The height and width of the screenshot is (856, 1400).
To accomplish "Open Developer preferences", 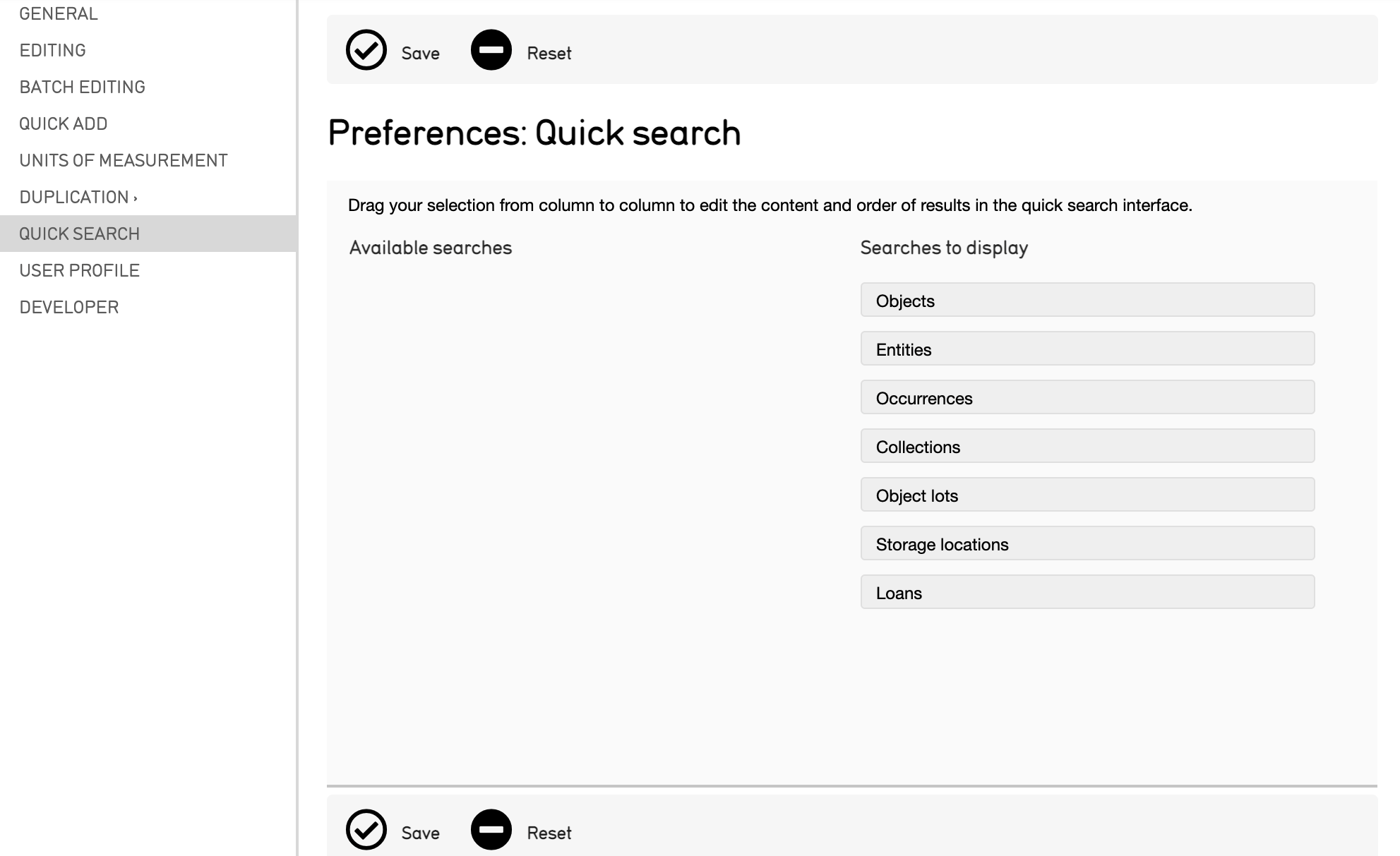I will click(x=69, y=307).
